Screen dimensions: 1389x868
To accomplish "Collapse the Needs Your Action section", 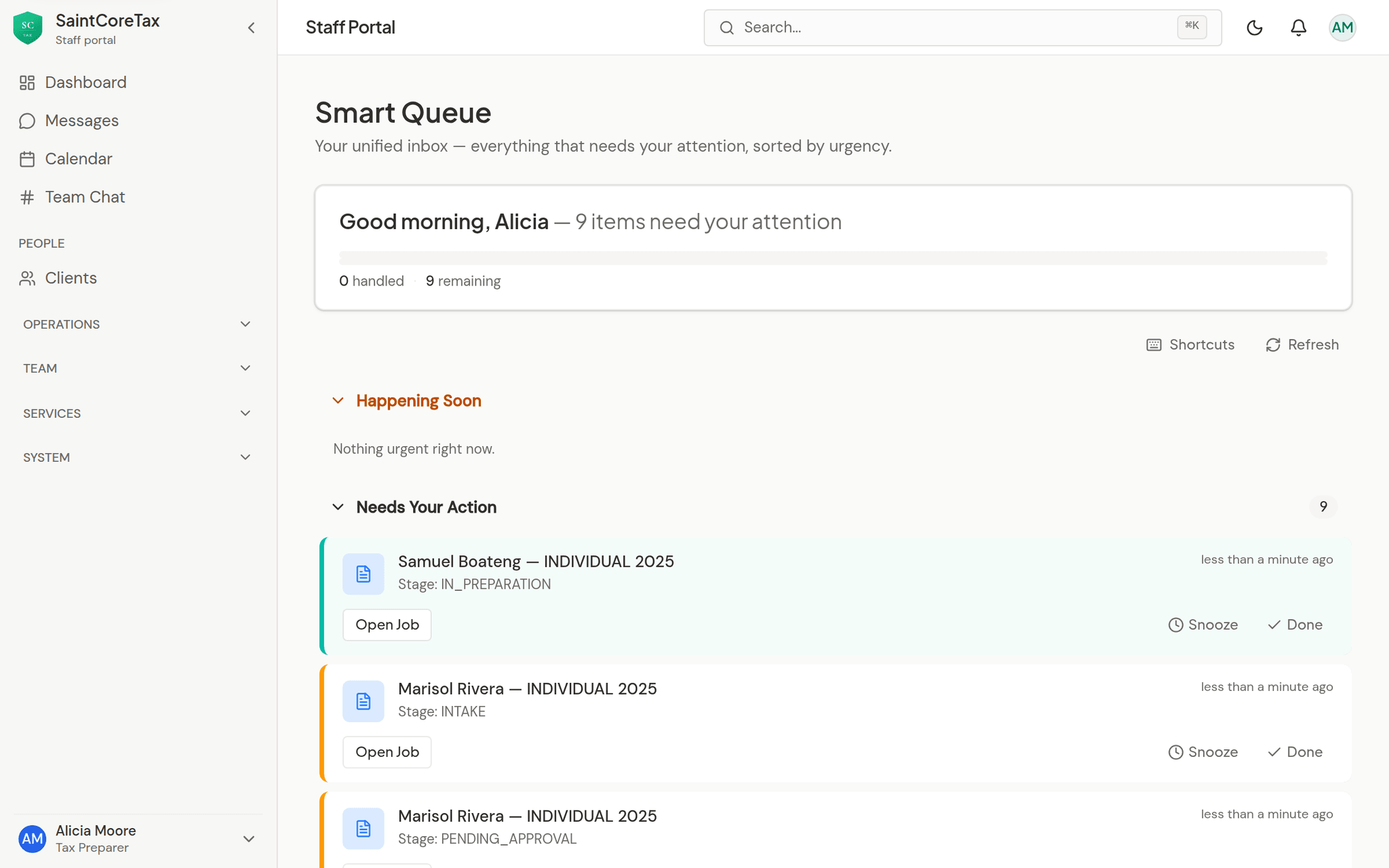I will [338, 507].
